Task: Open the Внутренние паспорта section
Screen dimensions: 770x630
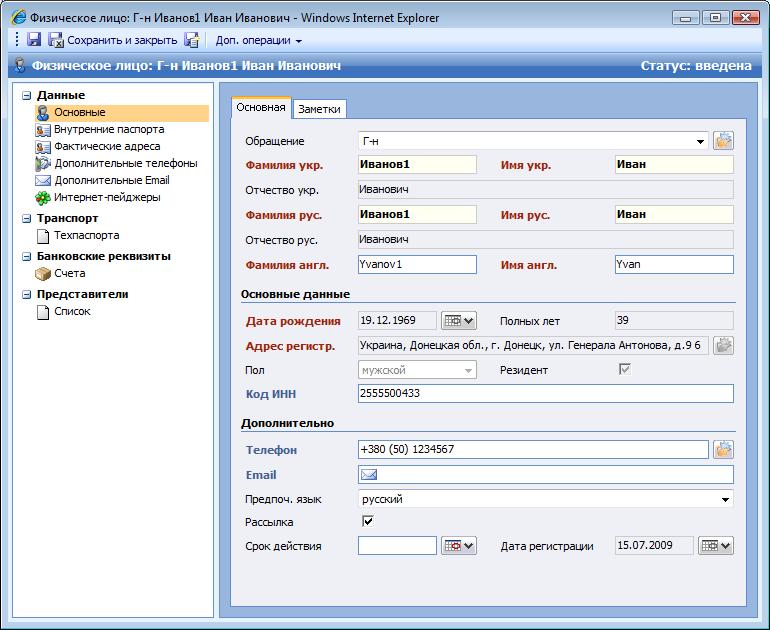Action: (109, 129)
